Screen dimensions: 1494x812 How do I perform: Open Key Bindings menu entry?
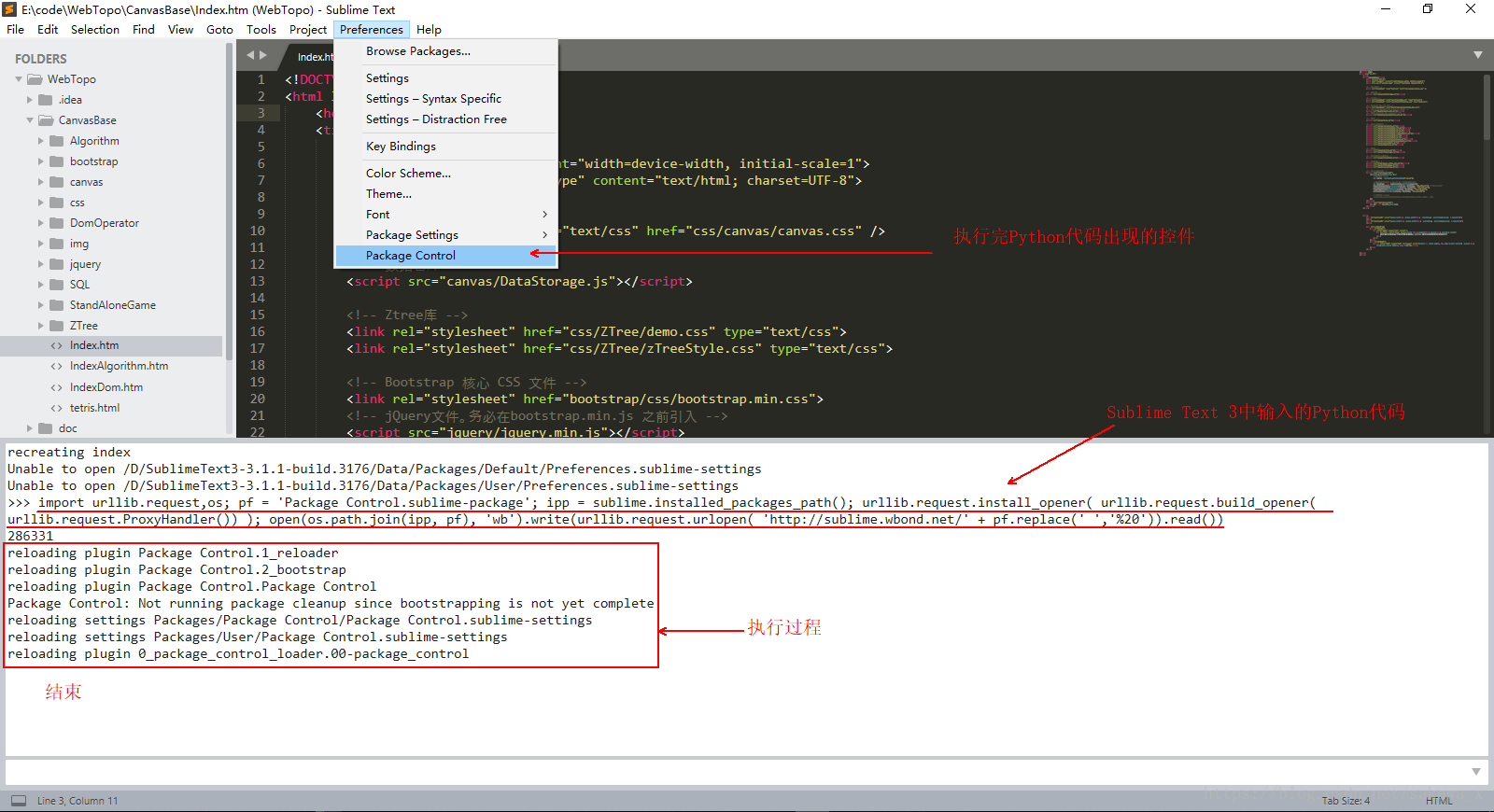tap(446, 147)
